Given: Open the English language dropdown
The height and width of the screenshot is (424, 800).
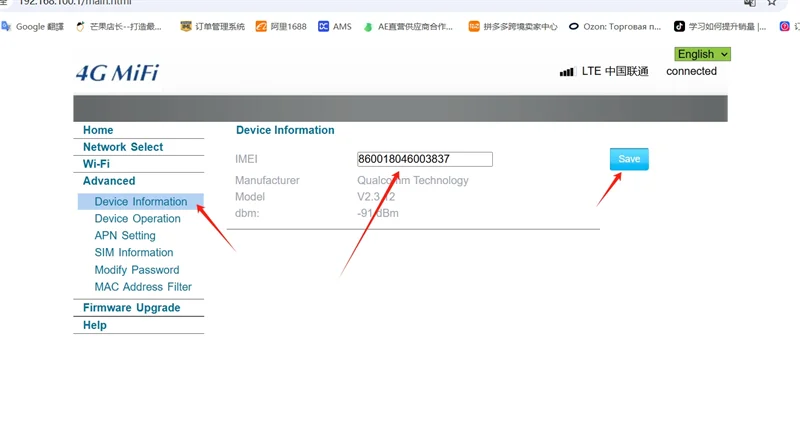Looking at the screenshot, I should (702, 54).
